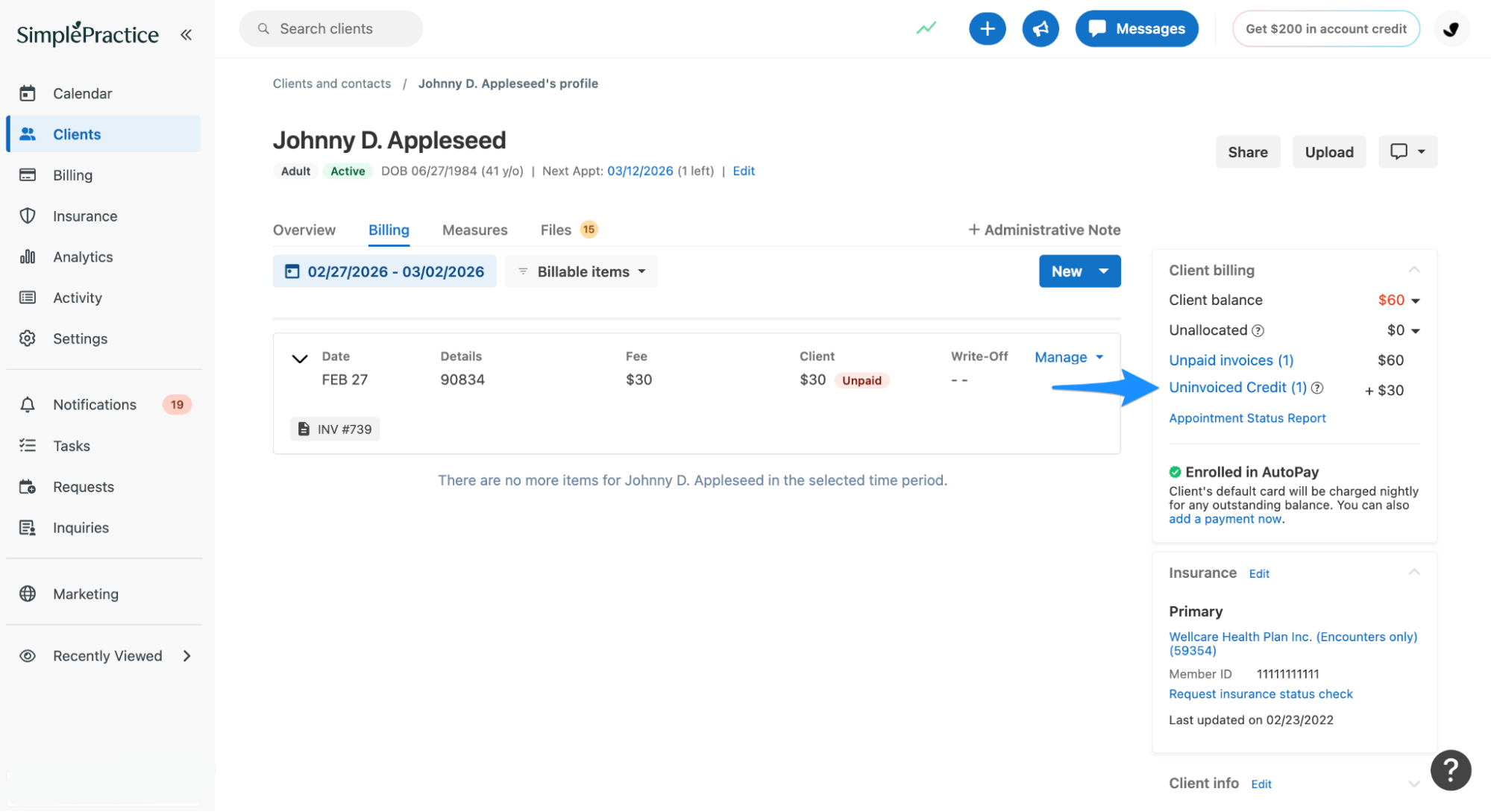Image resolution: width=1491 pixels, height=812 pixels.
Task: Click the Unallocated help icon
Action: [x=1258, y=330]
